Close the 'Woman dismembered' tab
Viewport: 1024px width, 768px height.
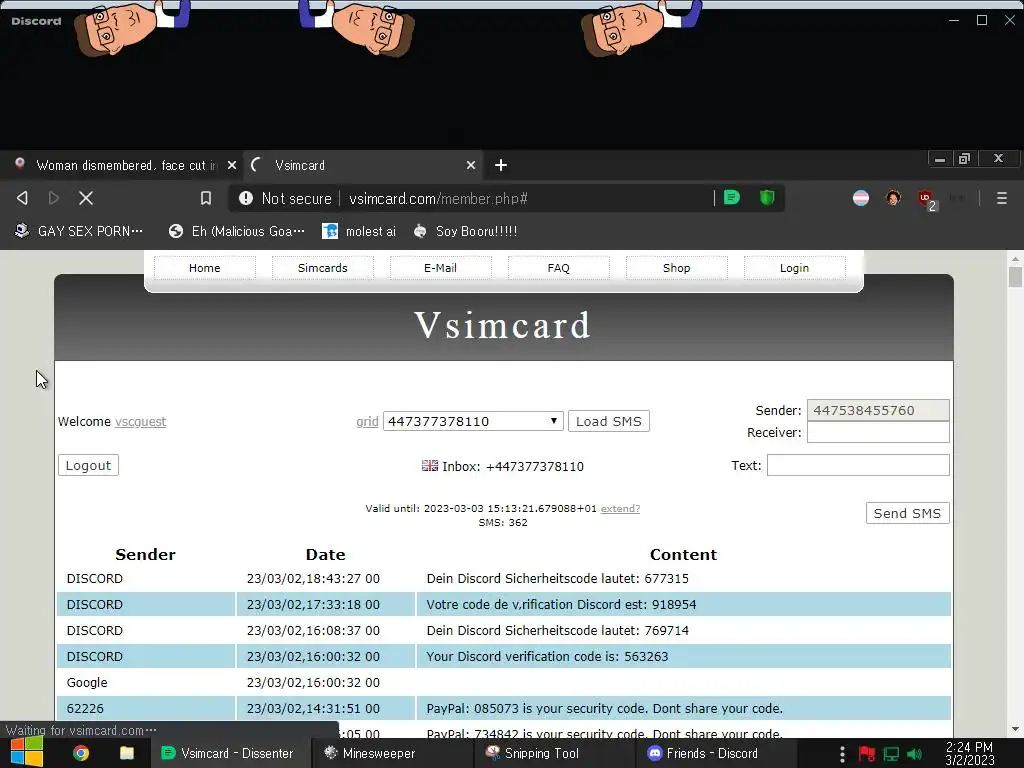(231, 165)
